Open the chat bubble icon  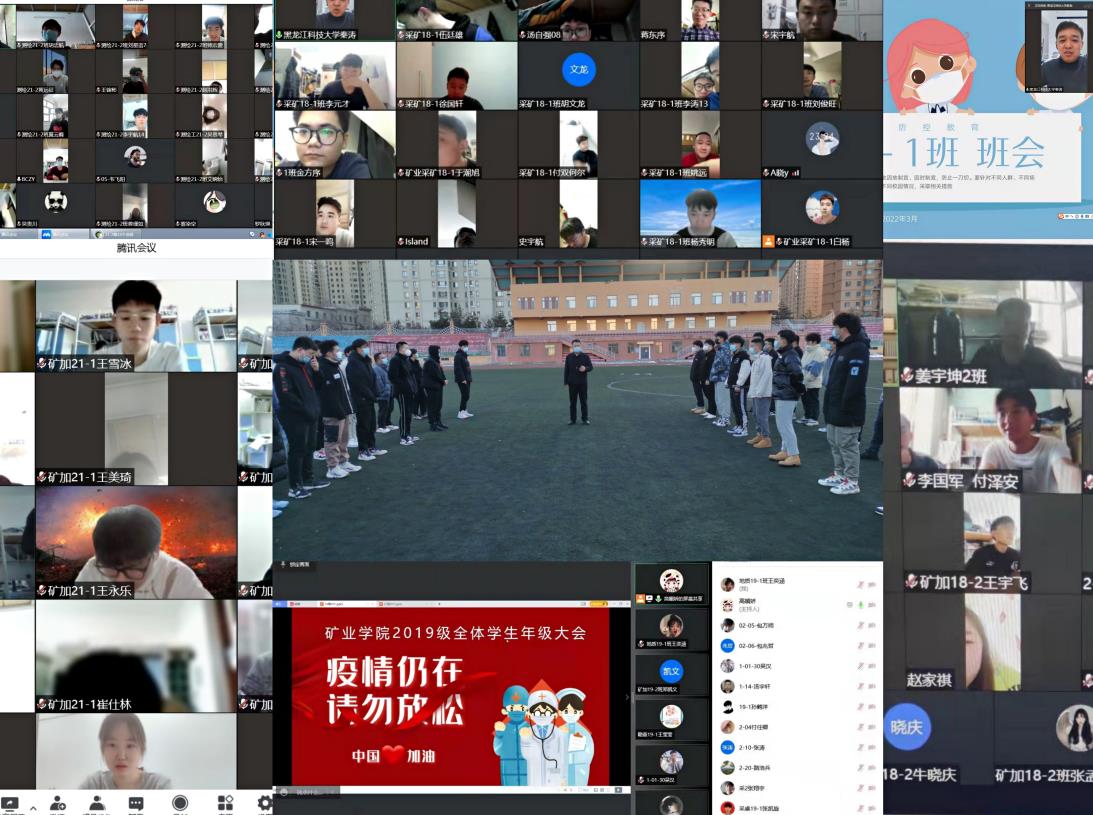[136, 803]
